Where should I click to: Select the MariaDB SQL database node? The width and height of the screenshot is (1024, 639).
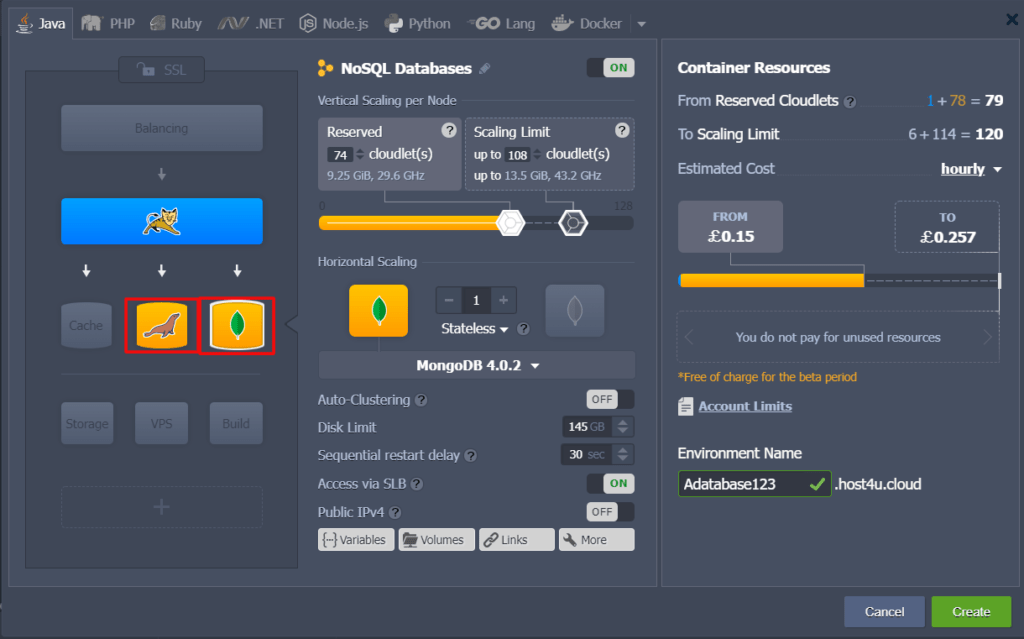coord(161,325)
